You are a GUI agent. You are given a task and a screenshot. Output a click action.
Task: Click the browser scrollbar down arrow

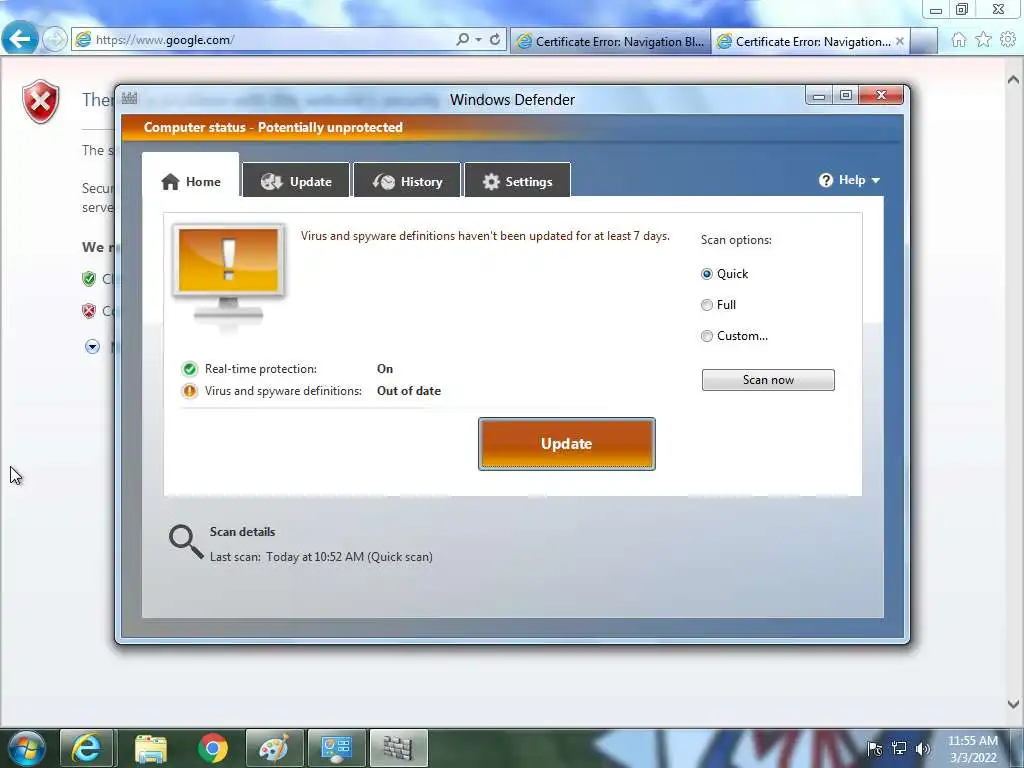point(1014,704)
